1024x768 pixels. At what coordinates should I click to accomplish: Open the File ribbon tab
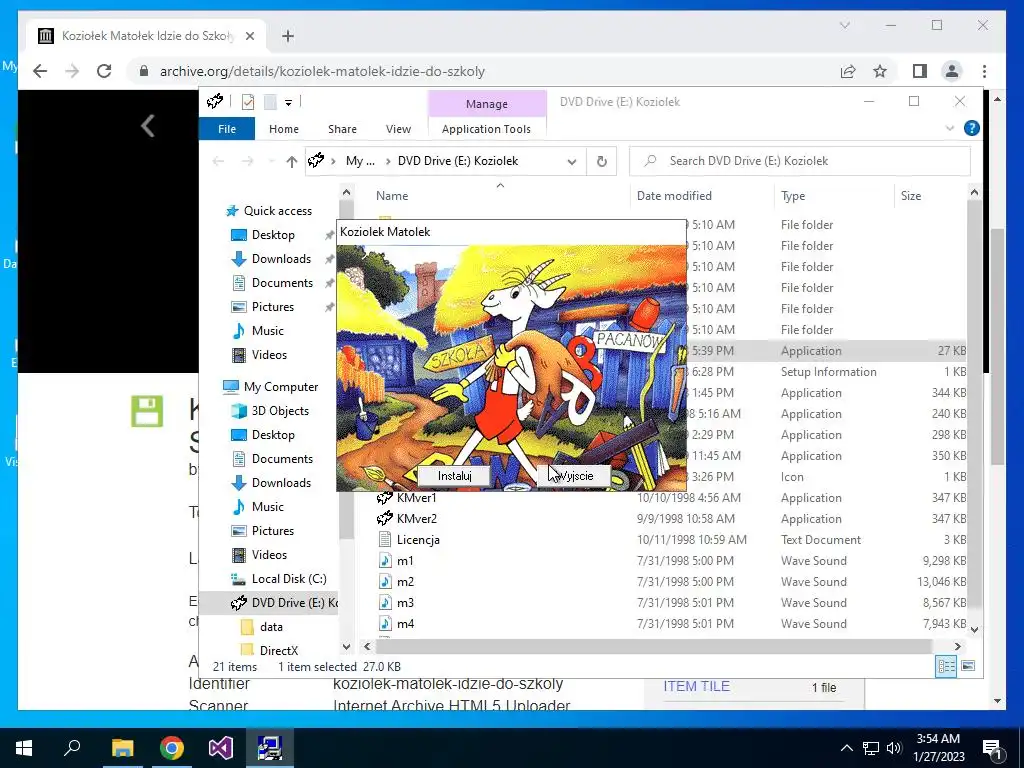227,129
